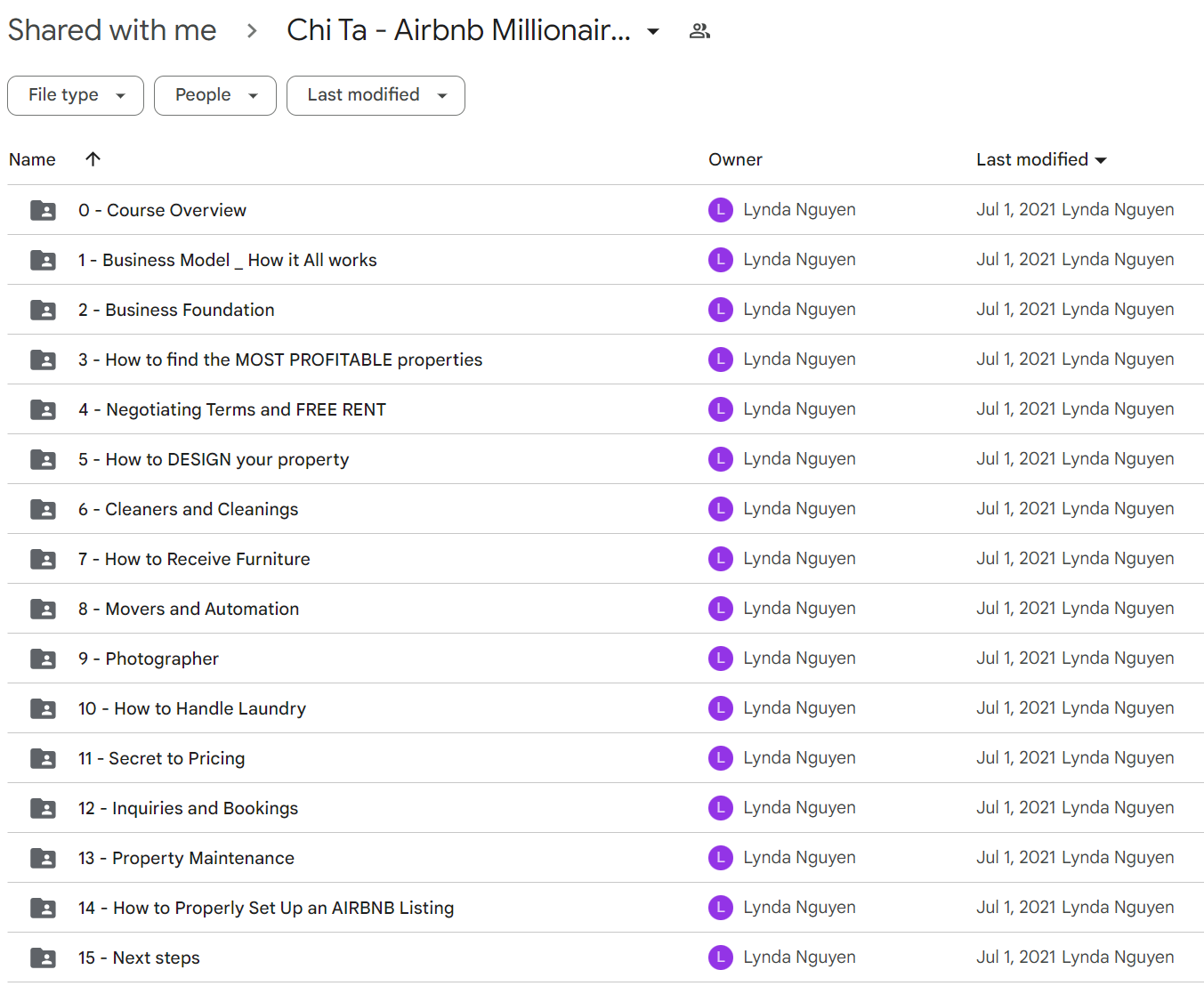This screenshot has height=986, width=1204.
Task: Click folder icon for 12 - Inquiries and Bookings
Action: (43, 808)
